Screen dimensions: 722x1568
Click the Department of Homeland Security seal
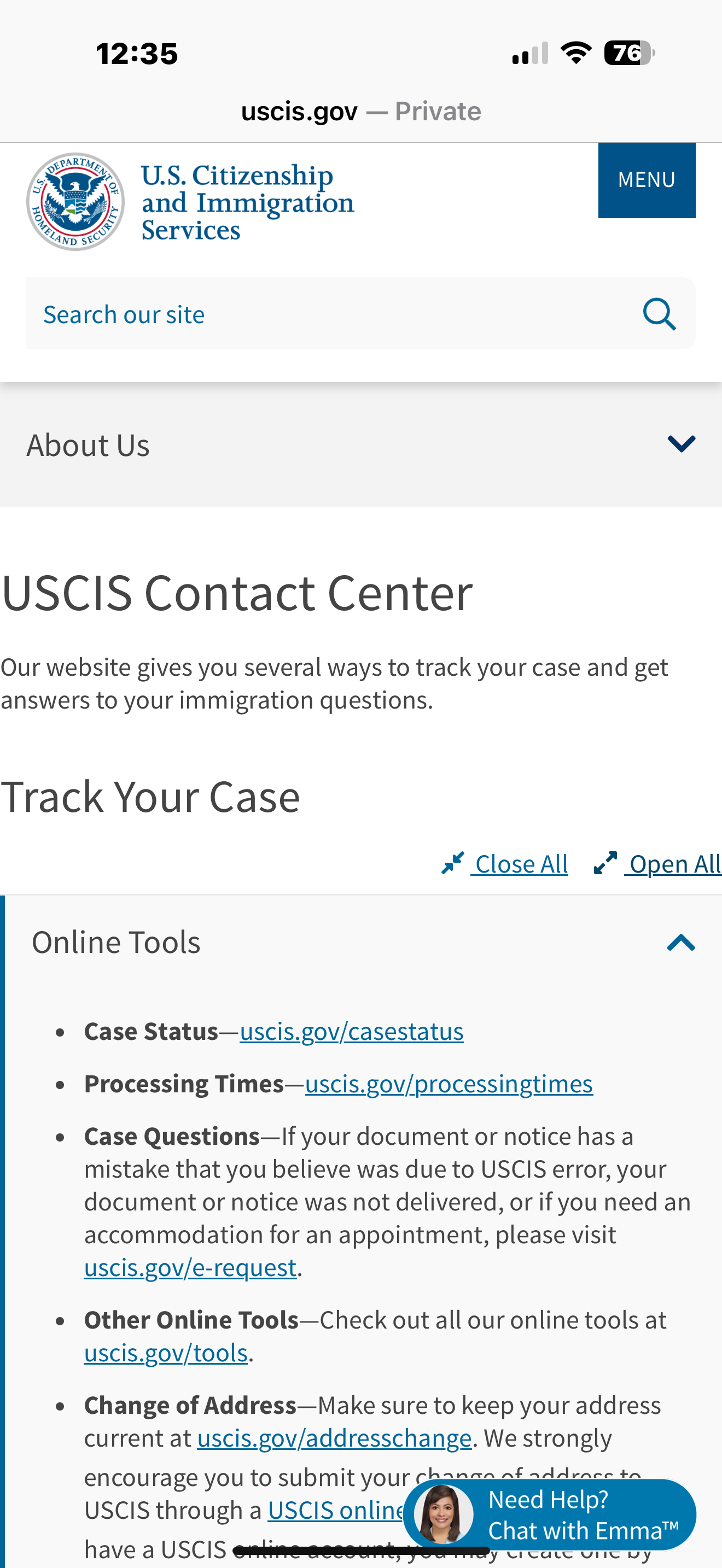[x=75, y=202]
